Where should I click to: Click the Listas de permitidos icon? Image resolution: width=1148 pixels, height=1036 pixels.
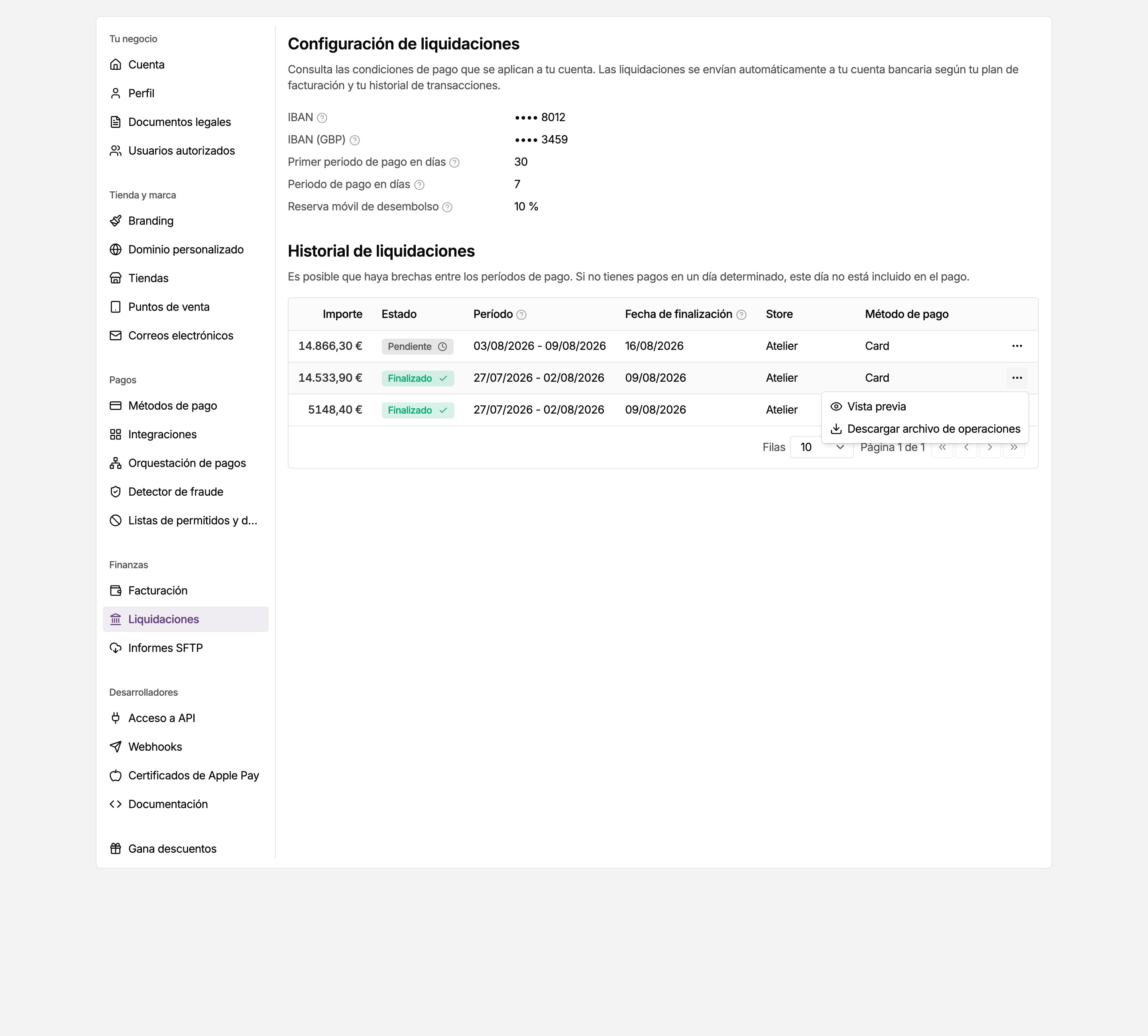coord(116,520)
